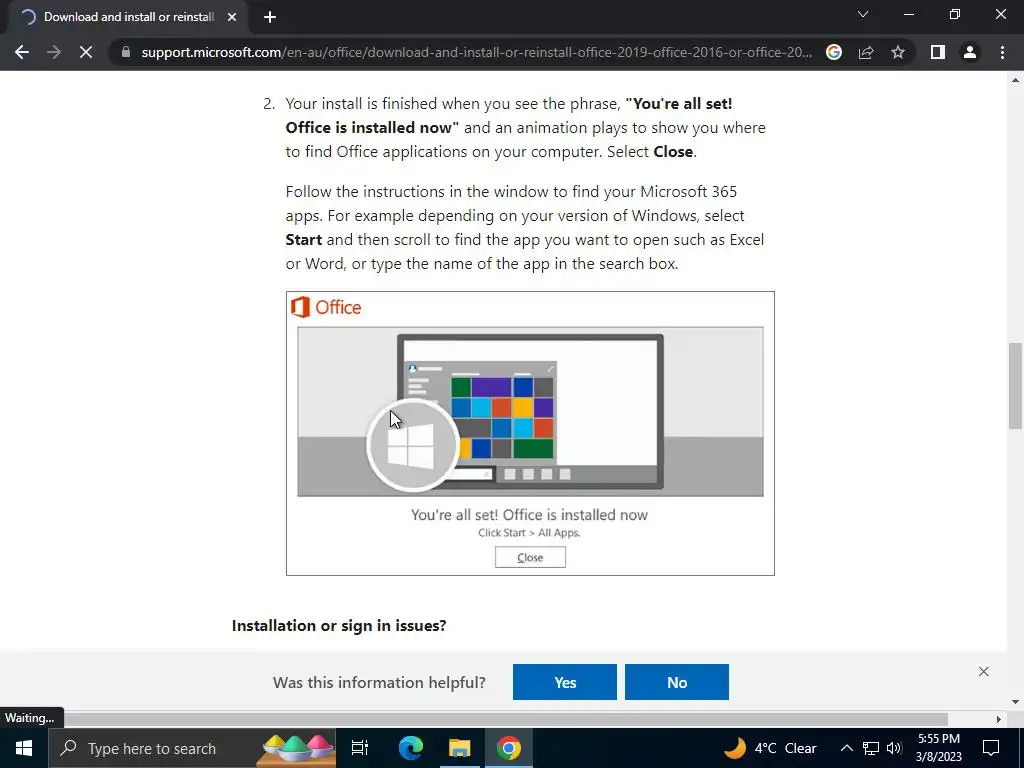Open the Windows Start menu

[24, 748]
